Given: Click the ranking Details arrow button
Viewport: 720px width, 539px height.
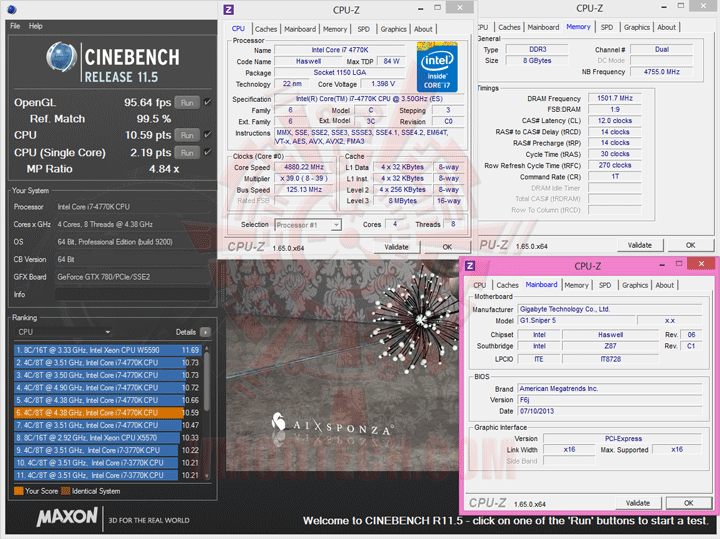Looking at the screenshot, I should (x=205, y=332).
